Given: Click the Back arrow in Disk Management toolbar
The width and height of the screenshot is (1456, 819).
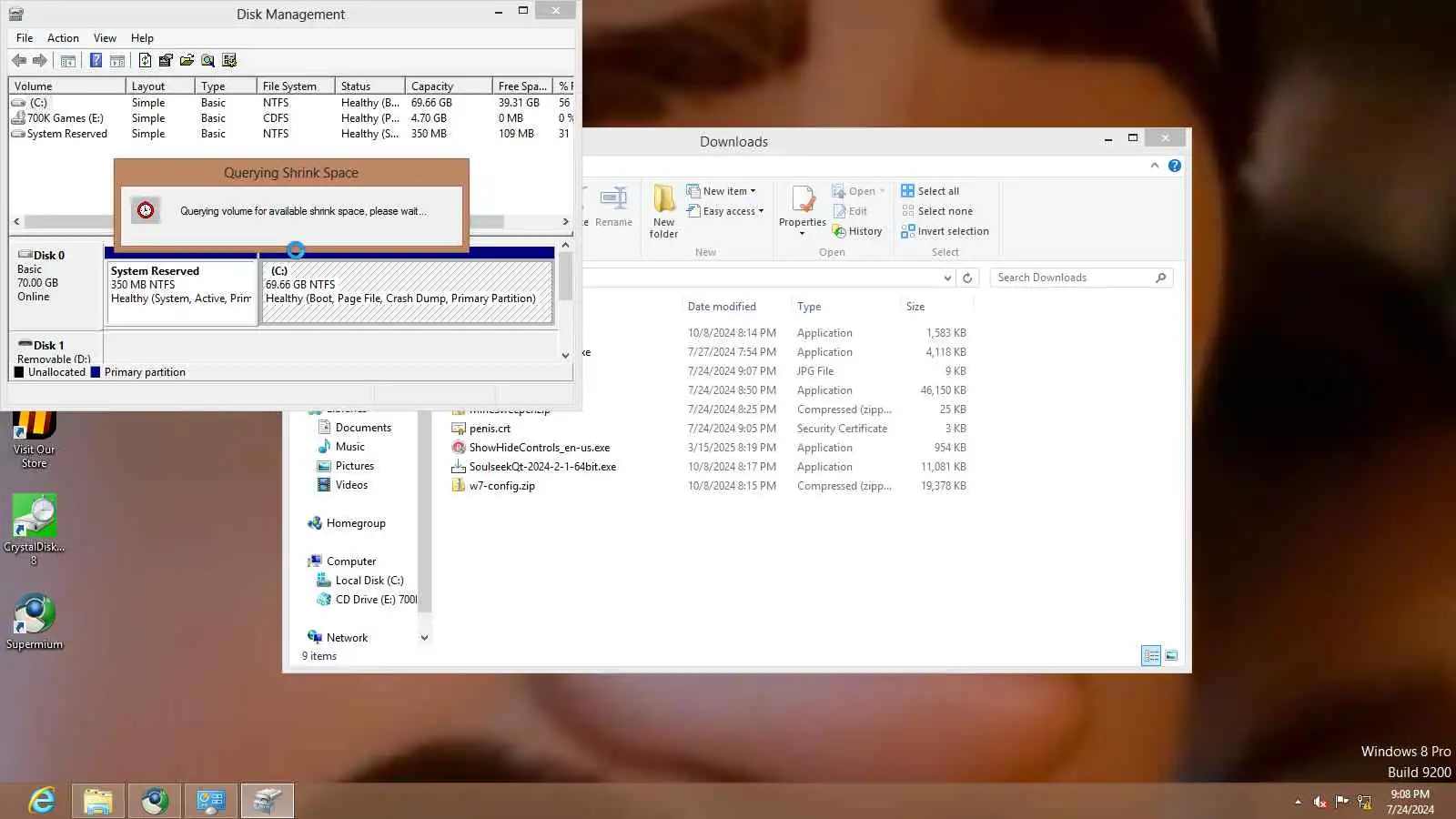Looking at the screenshot, I should coord(18,61).
